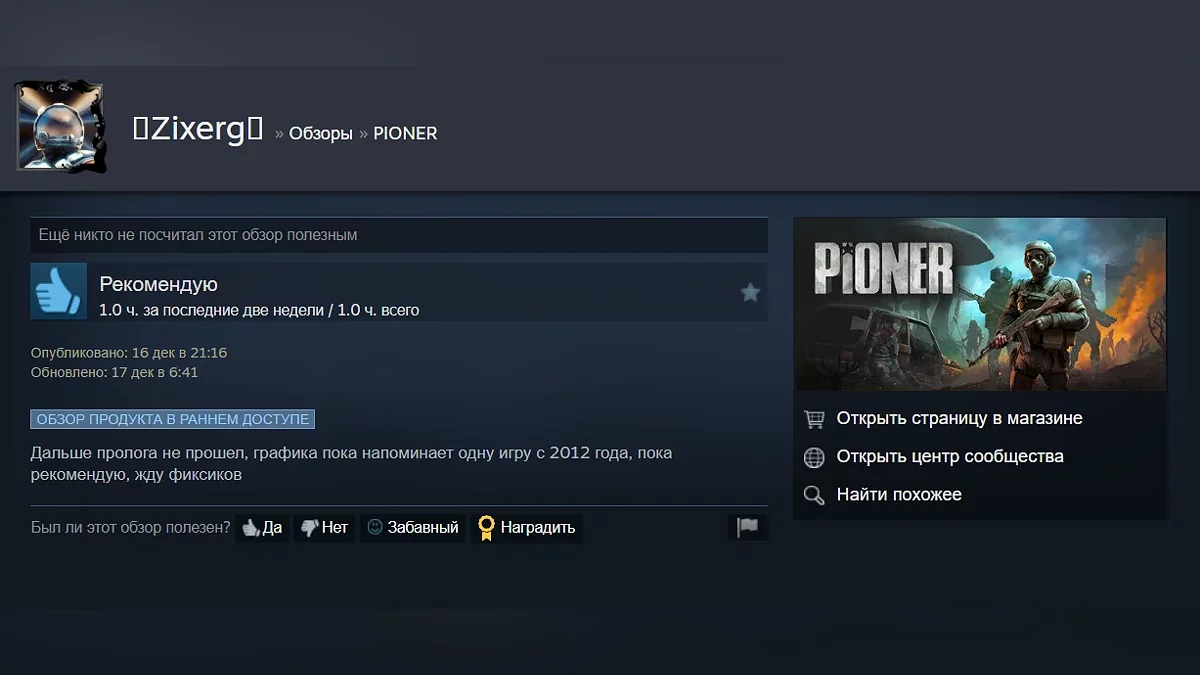Select Найти похожее link
Viewport: 1200px width, 675px height.
click(899, 494)
